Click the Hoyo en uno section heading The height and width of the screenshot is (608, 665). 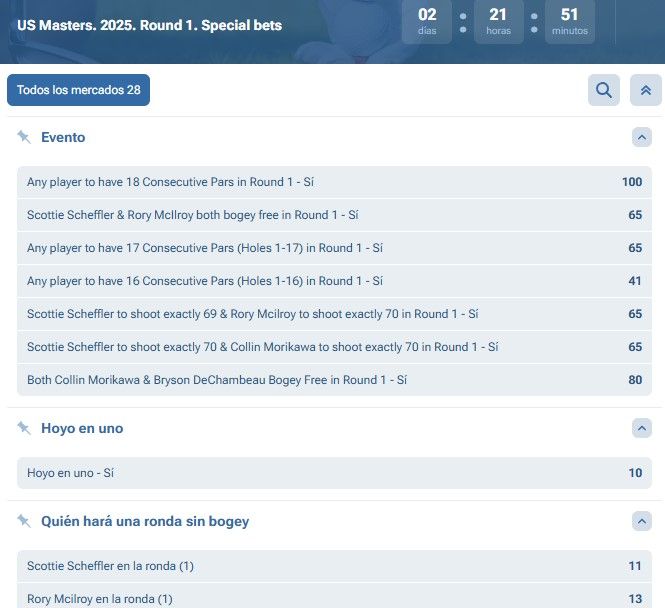click(82, 428)
